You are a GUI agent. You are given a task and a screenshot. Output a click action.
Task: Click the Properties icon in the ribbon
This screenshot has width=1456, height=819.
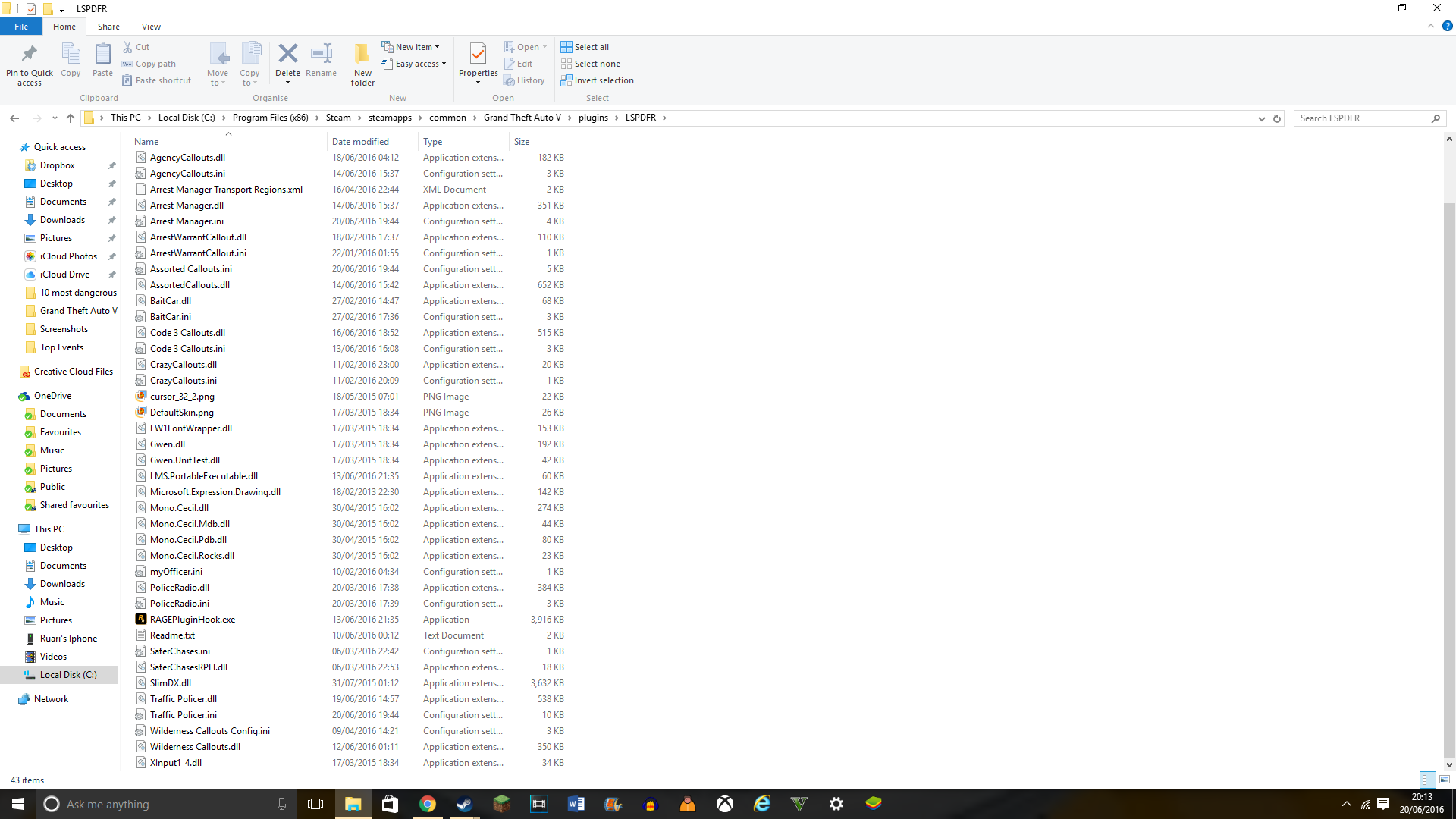point(478,55)
